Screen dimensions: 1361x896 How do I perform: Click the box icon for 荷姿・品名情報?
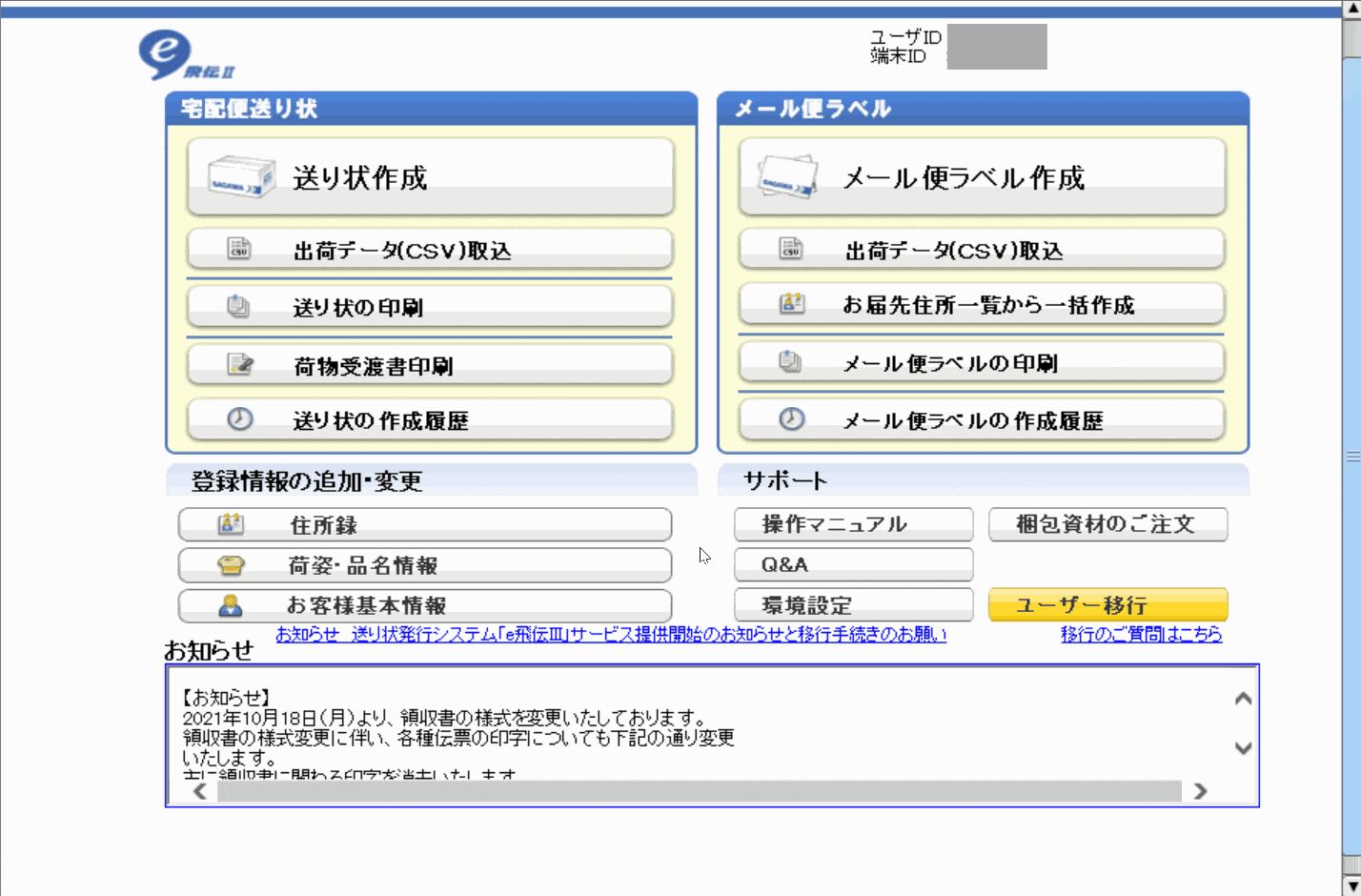(231, 565)
